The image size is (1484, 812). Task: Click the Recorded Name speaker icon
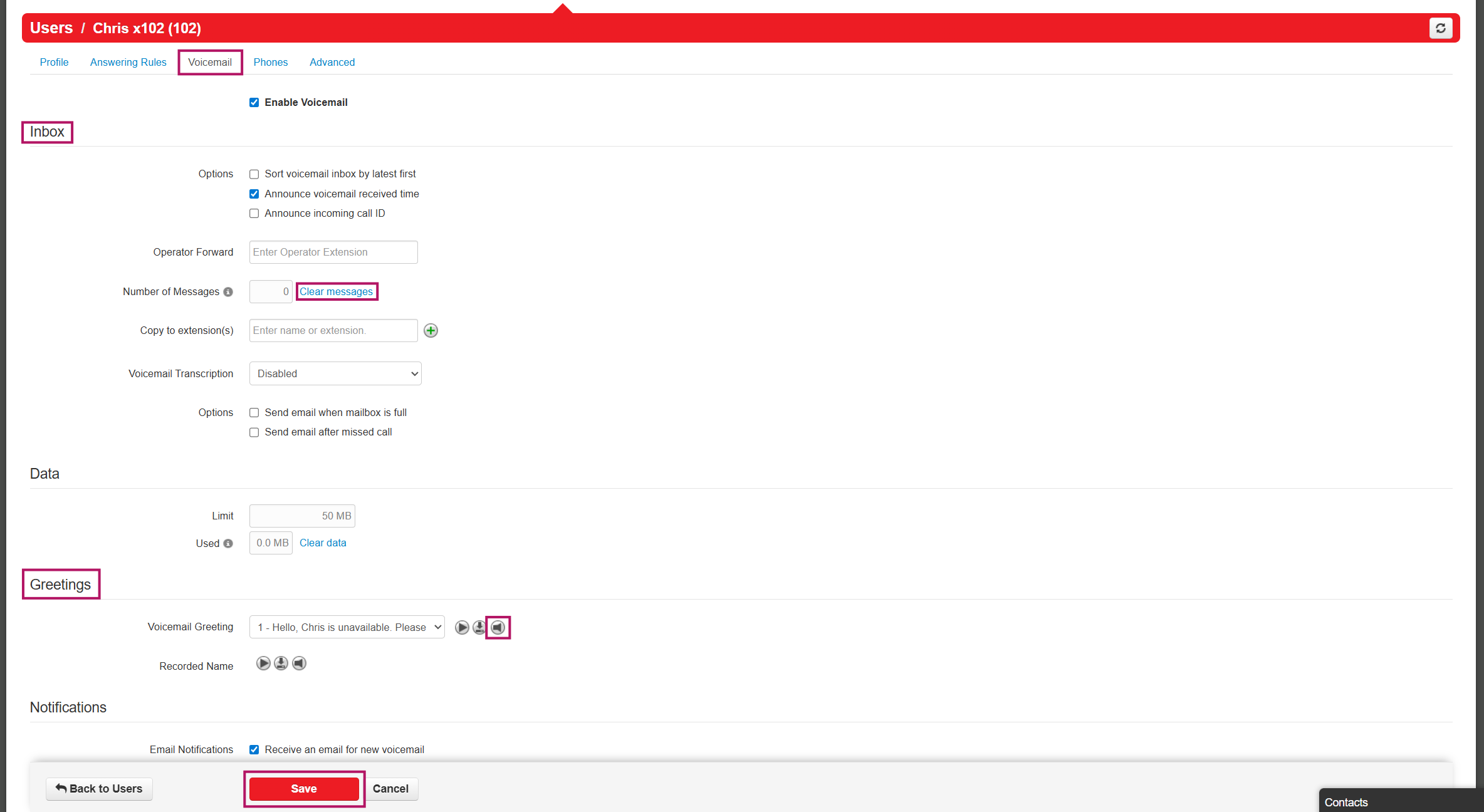coord(300,664)
